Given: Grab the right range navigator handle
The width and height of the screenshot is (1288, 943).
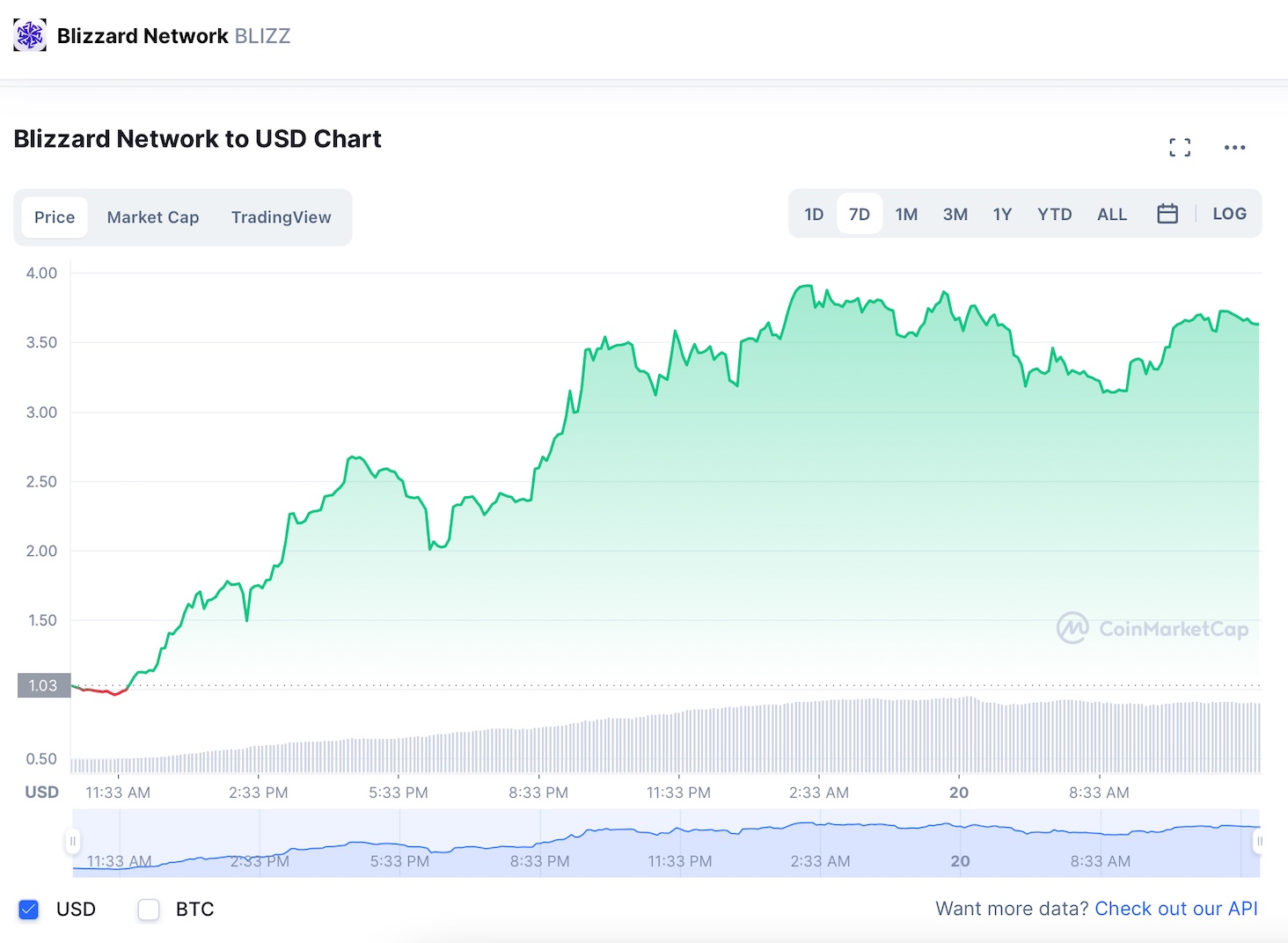Looking at the screenshot, I should pyautogui.click(x=1259, y=842).
